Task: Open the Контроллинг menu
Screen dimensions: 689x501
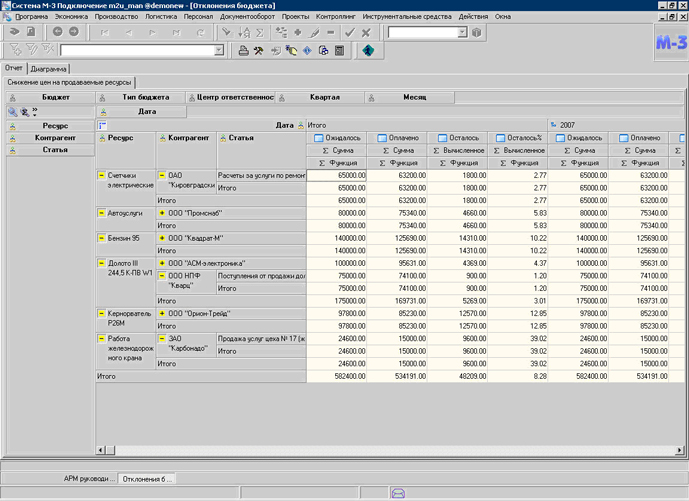Action: (x=336, y=17)
